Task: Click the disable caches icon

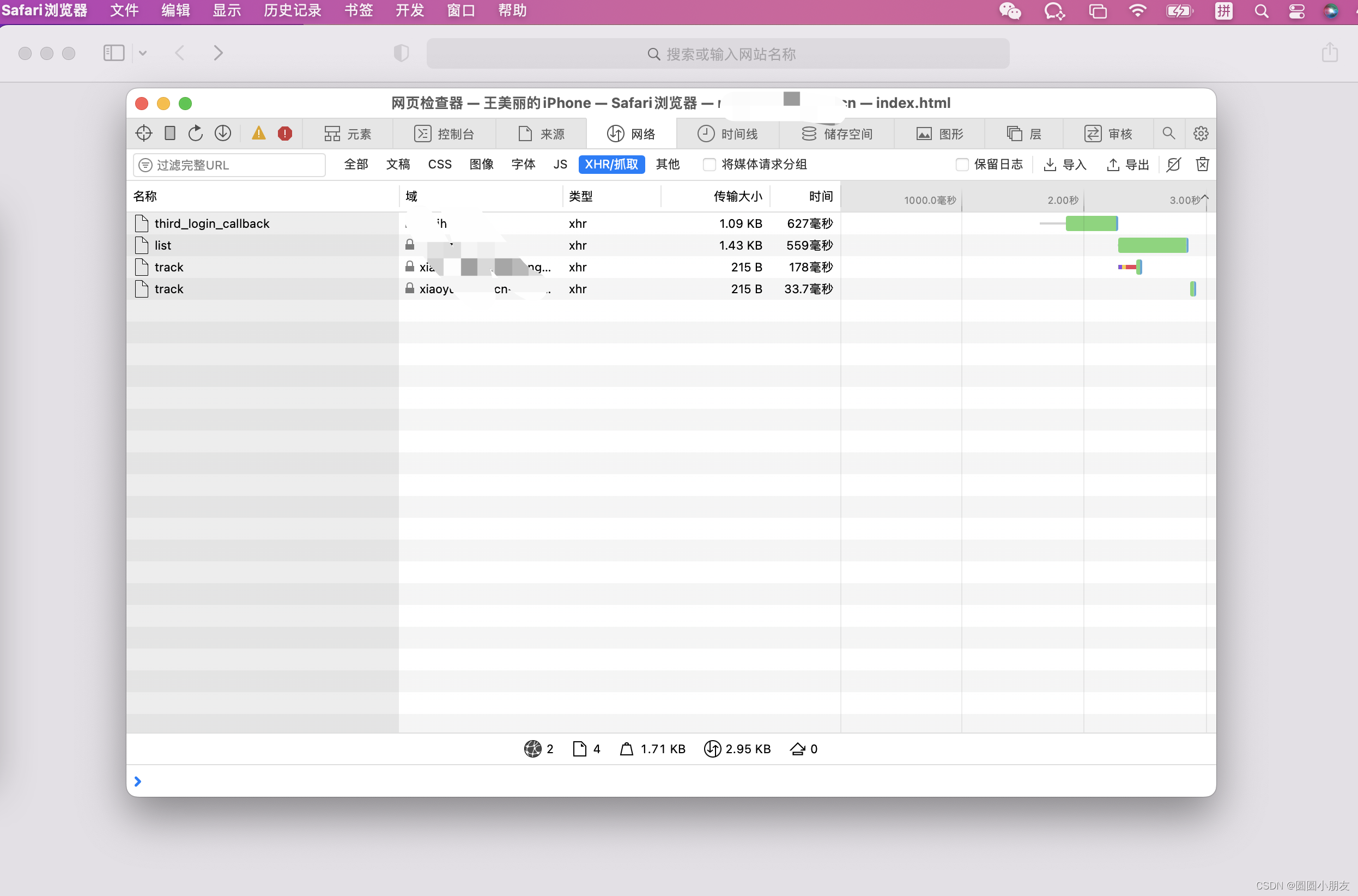Action: tap(1173, 165)
